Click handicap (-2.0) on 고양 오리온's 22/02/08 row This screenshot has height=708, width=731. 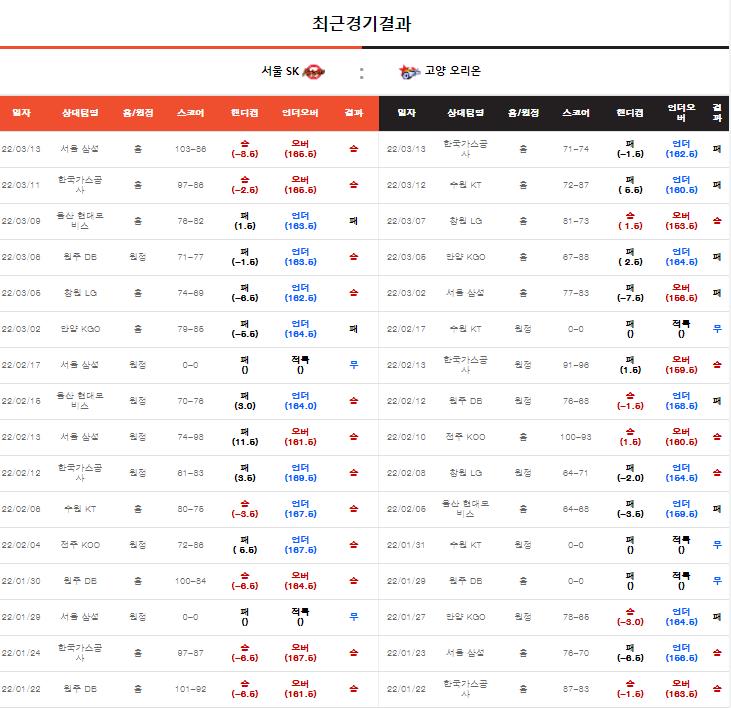[630, 478]
